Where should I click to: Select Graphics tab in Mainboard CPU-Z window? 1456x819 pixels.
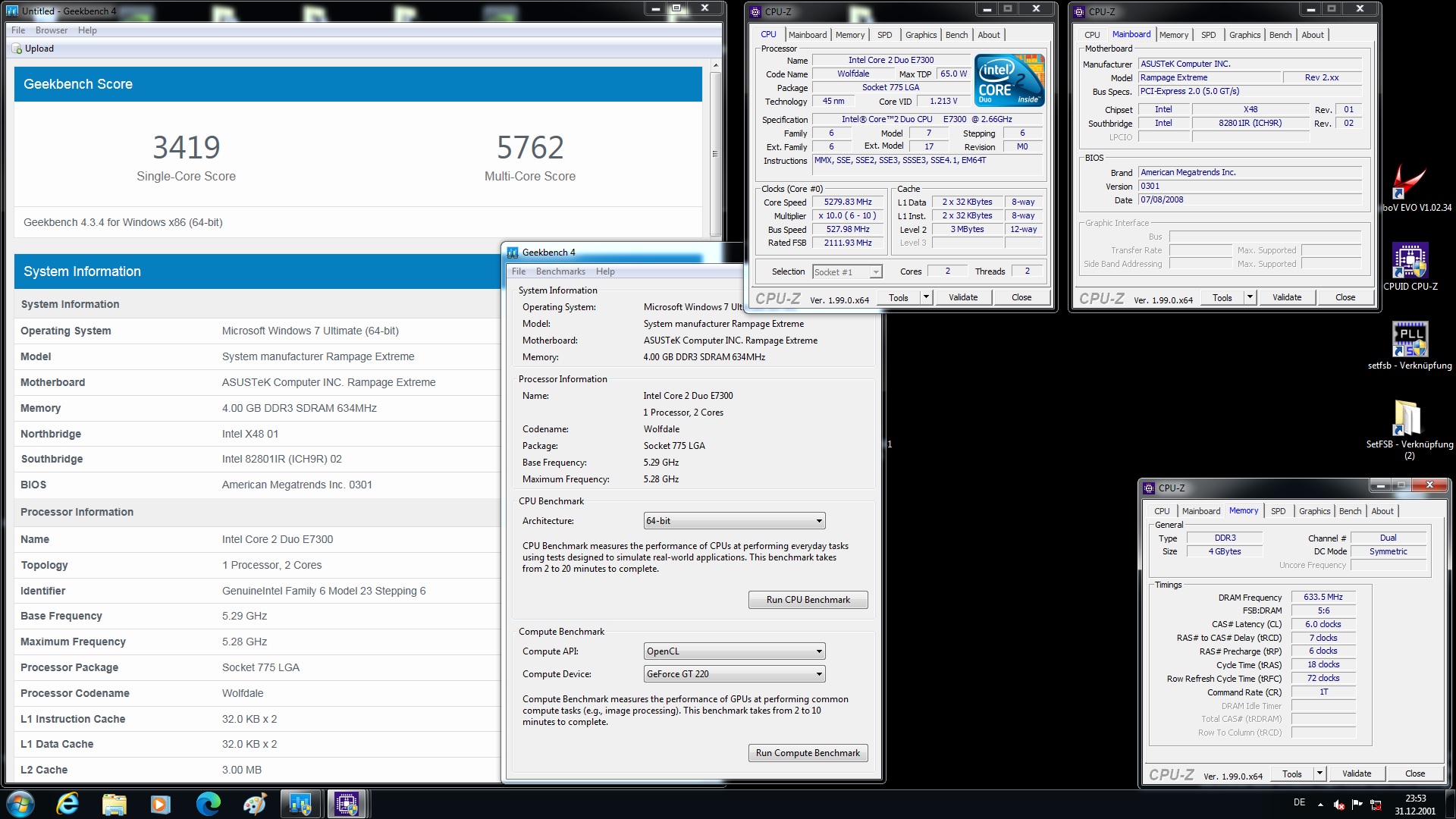(x=1244, y=35)
